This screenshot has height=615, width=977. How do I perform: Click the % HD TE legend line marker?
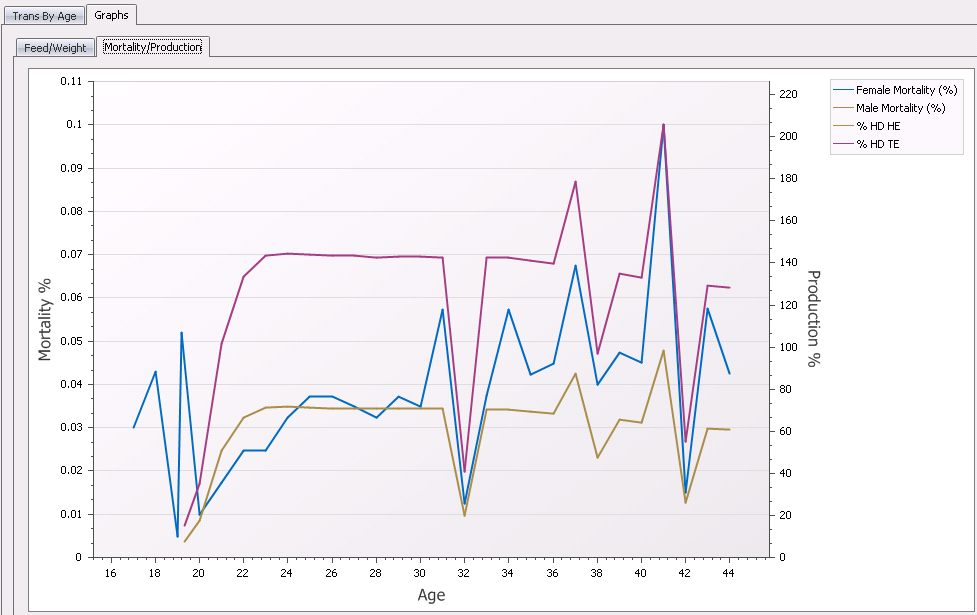pos(843,145)
